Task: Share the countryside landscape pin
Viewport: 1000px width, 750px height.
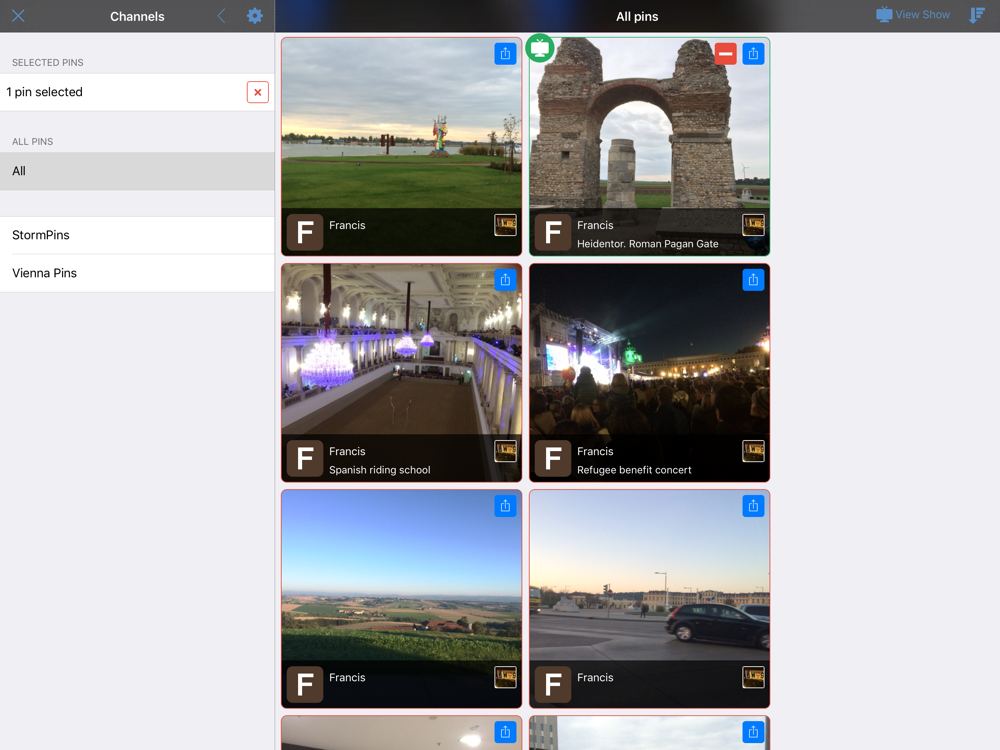Action: 505,506
